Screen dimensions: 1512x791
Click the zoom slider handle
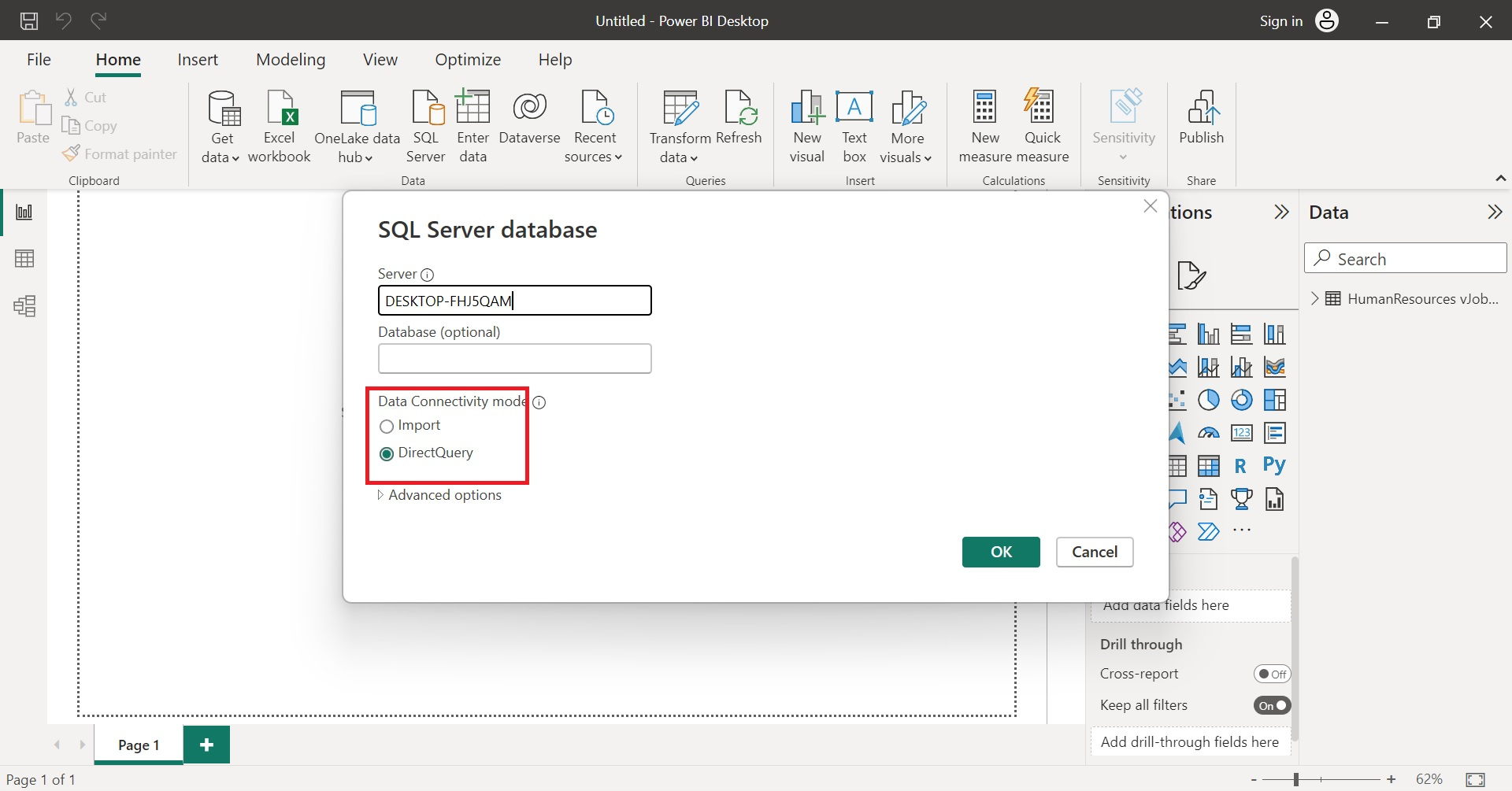click(x=1296, y=780)
